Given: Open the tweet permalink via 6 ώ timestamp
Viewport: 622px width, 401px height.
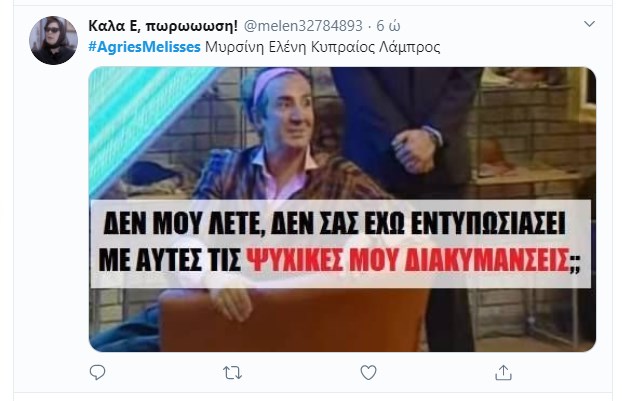Looking at the screenshot, I should (x=388, y=26).
